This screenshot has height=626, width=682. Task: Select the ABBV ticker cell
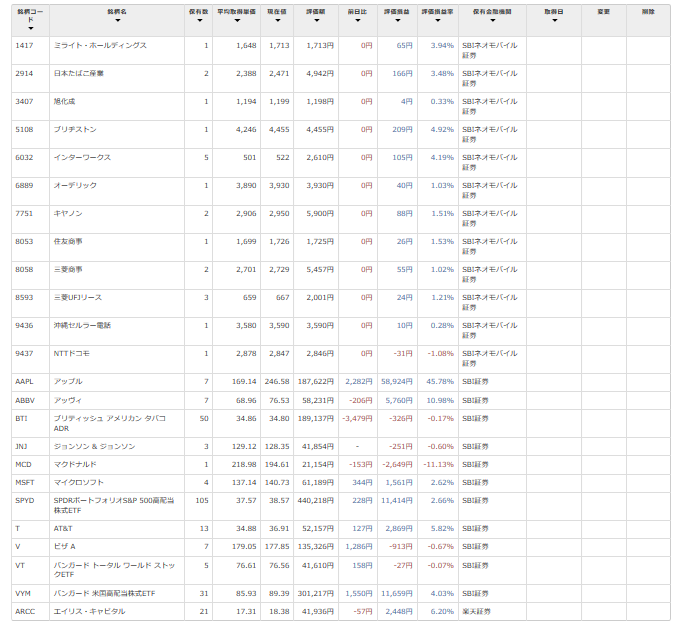pyautogui.click(x=25, y=400)
